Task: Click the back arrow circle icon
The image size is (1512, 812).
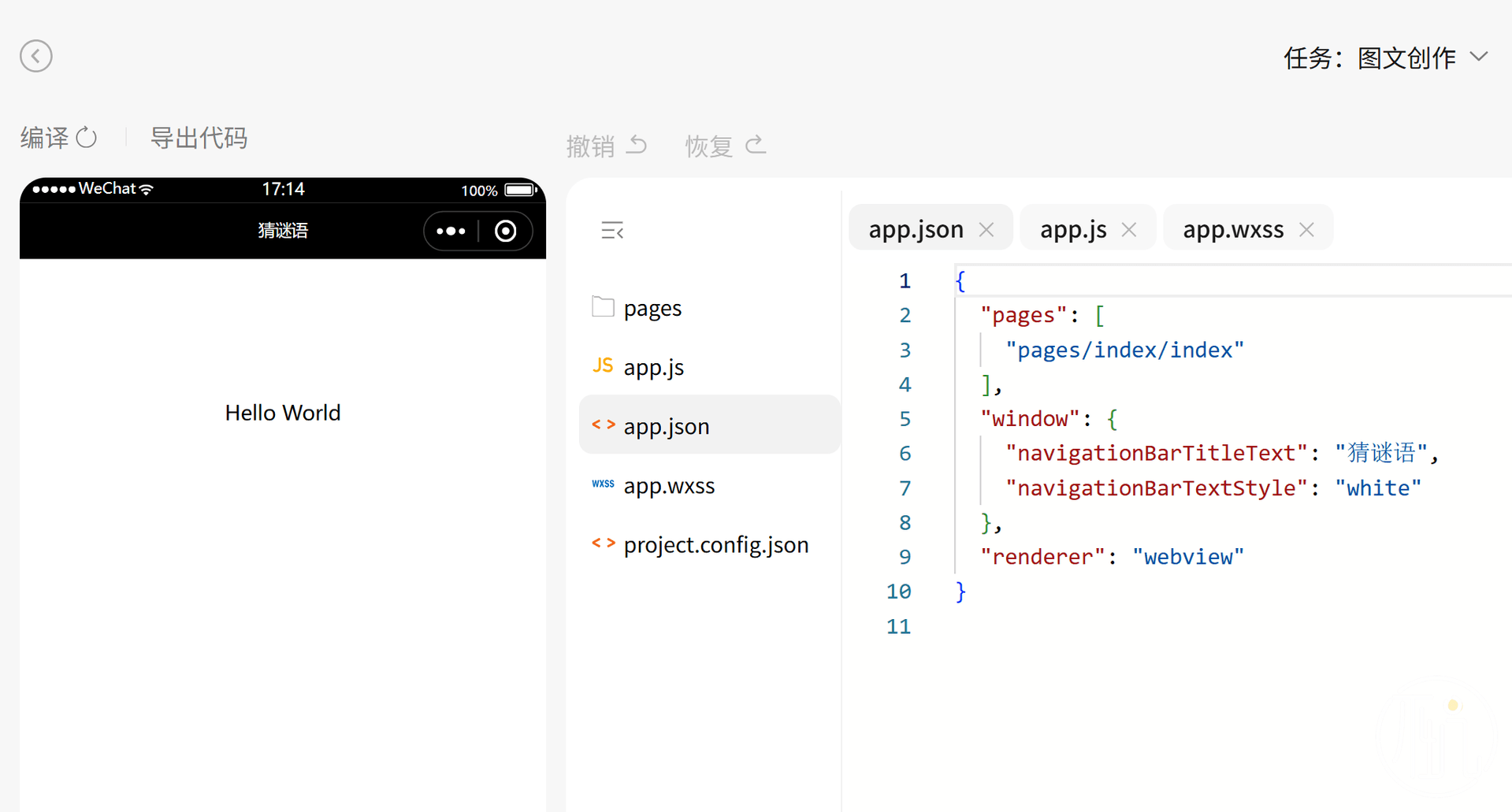Action: point(36,57)
